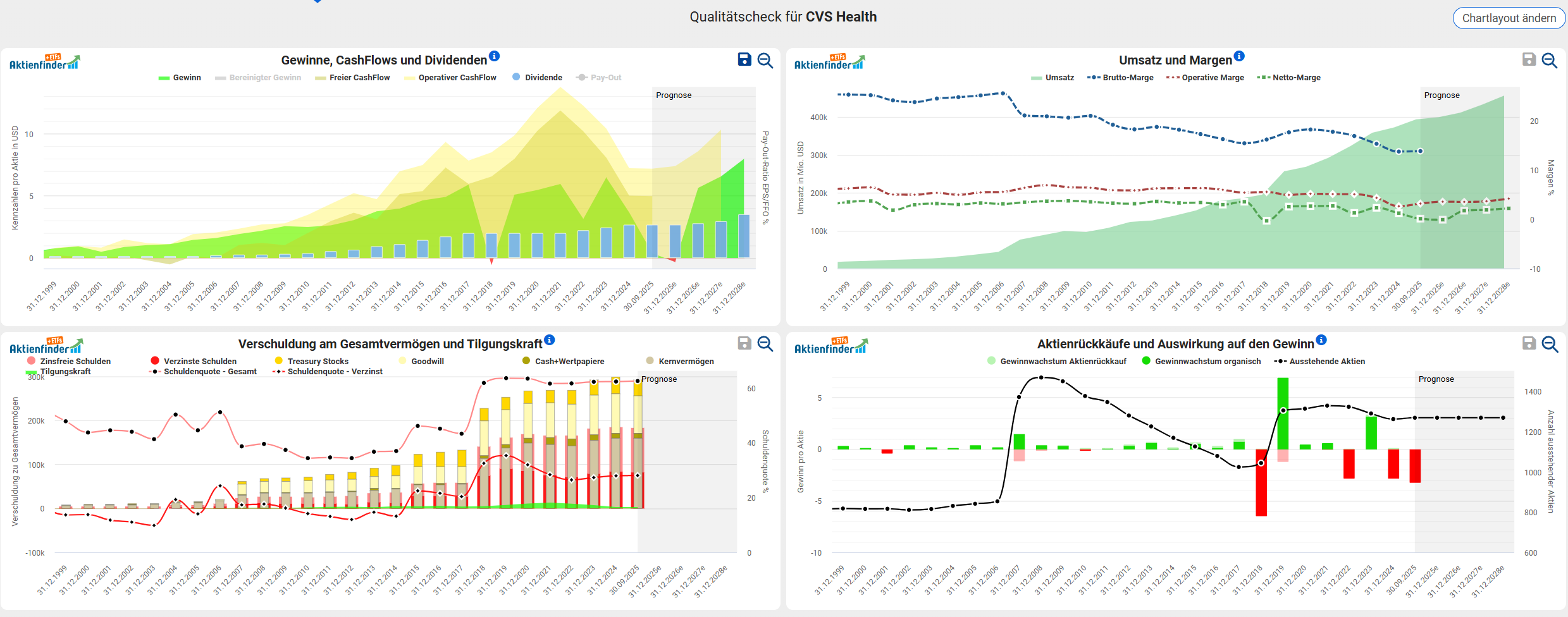Click the Goodwill color legend marker

[x=403, y=361]
